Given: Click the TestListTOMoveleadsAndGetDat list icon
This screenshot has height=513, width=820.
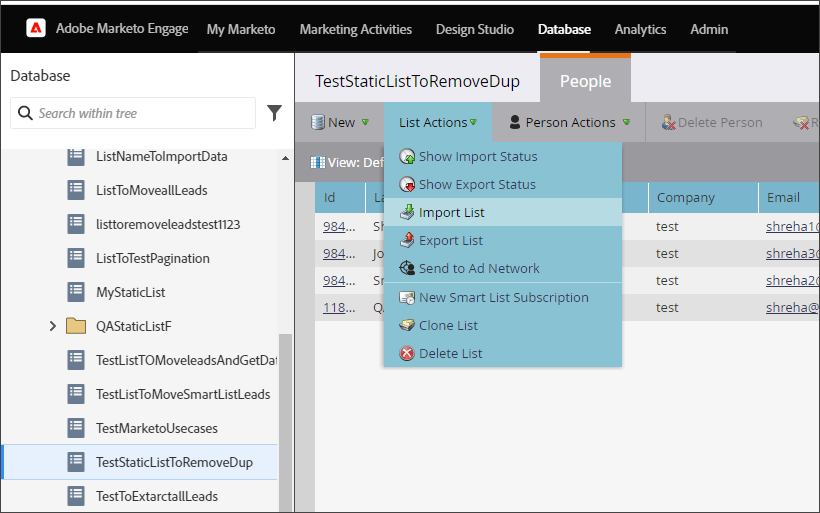Looking at the screenshot, I should pyautogui.click(x=76, y=360).
